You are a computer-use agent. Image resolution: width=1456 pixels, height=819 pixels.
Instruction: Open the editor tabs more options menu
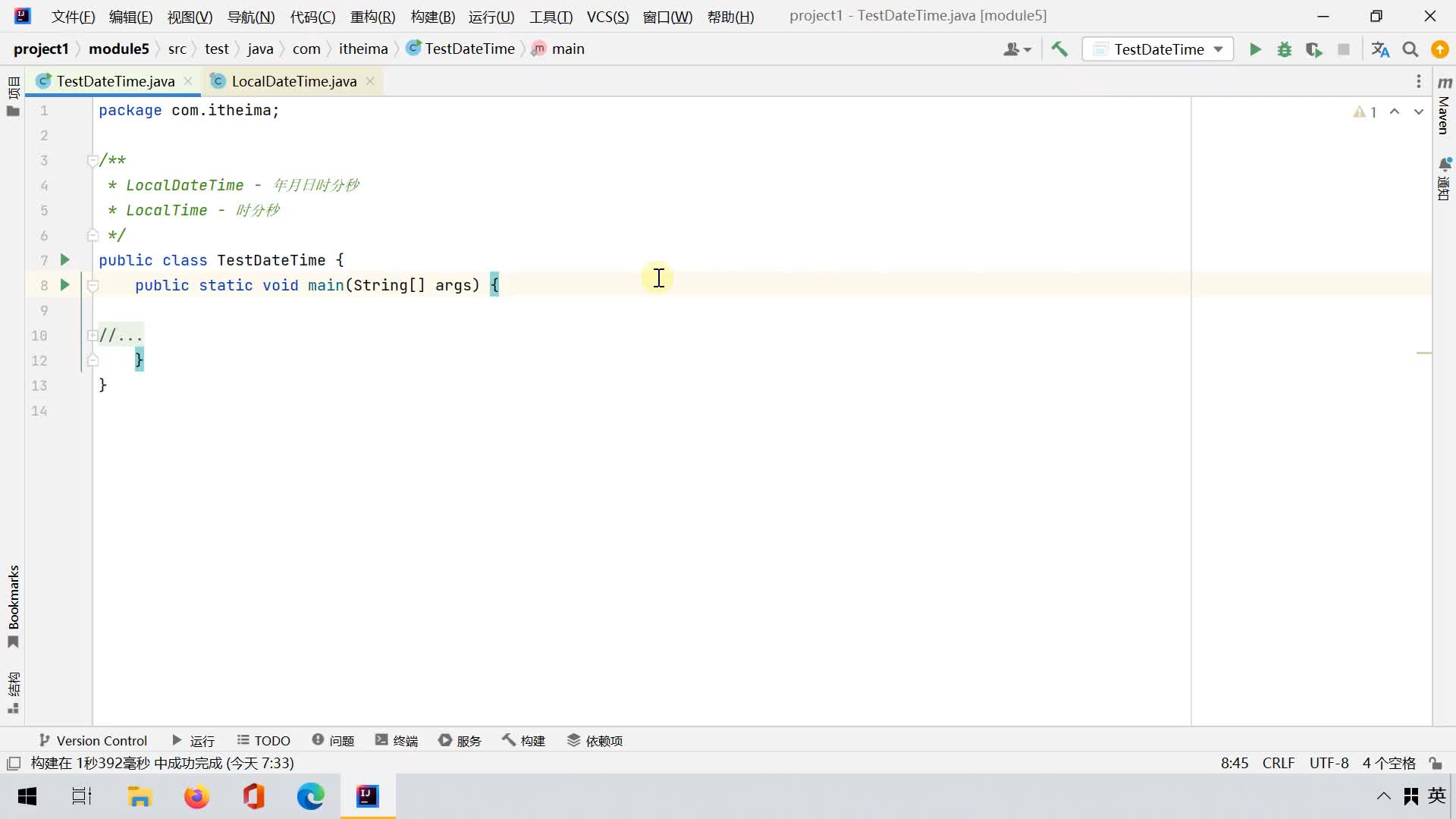coord(1419,81)
